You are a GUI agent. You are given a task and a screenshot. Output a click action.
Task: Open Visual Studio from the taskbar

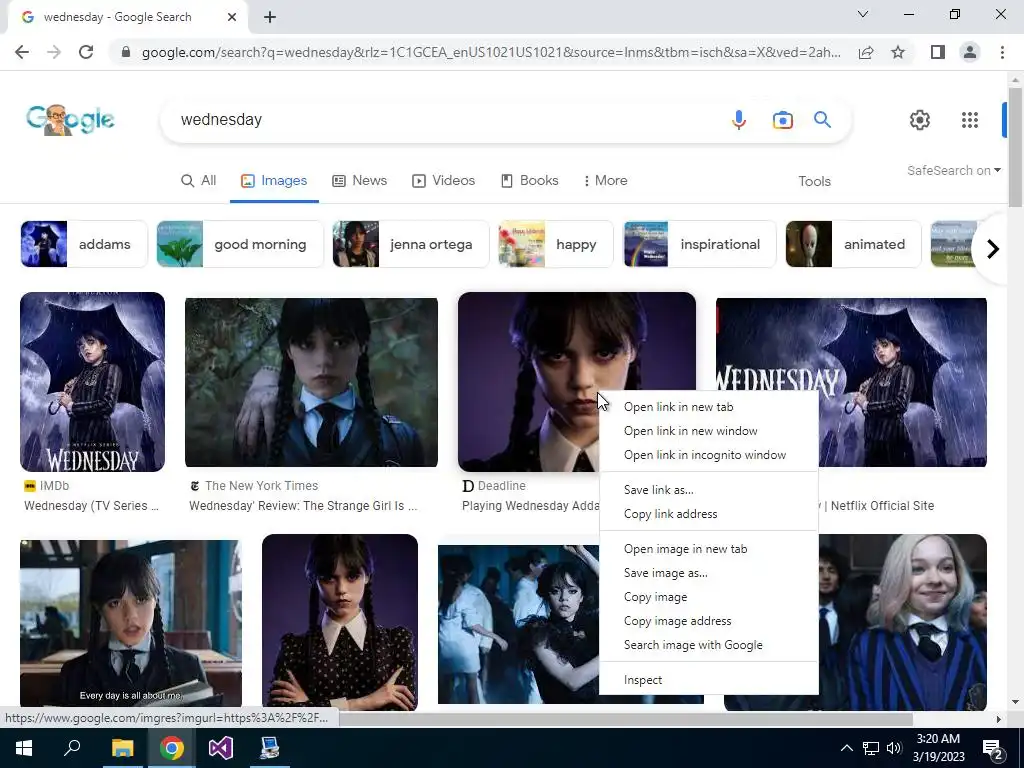click(221, 748)
